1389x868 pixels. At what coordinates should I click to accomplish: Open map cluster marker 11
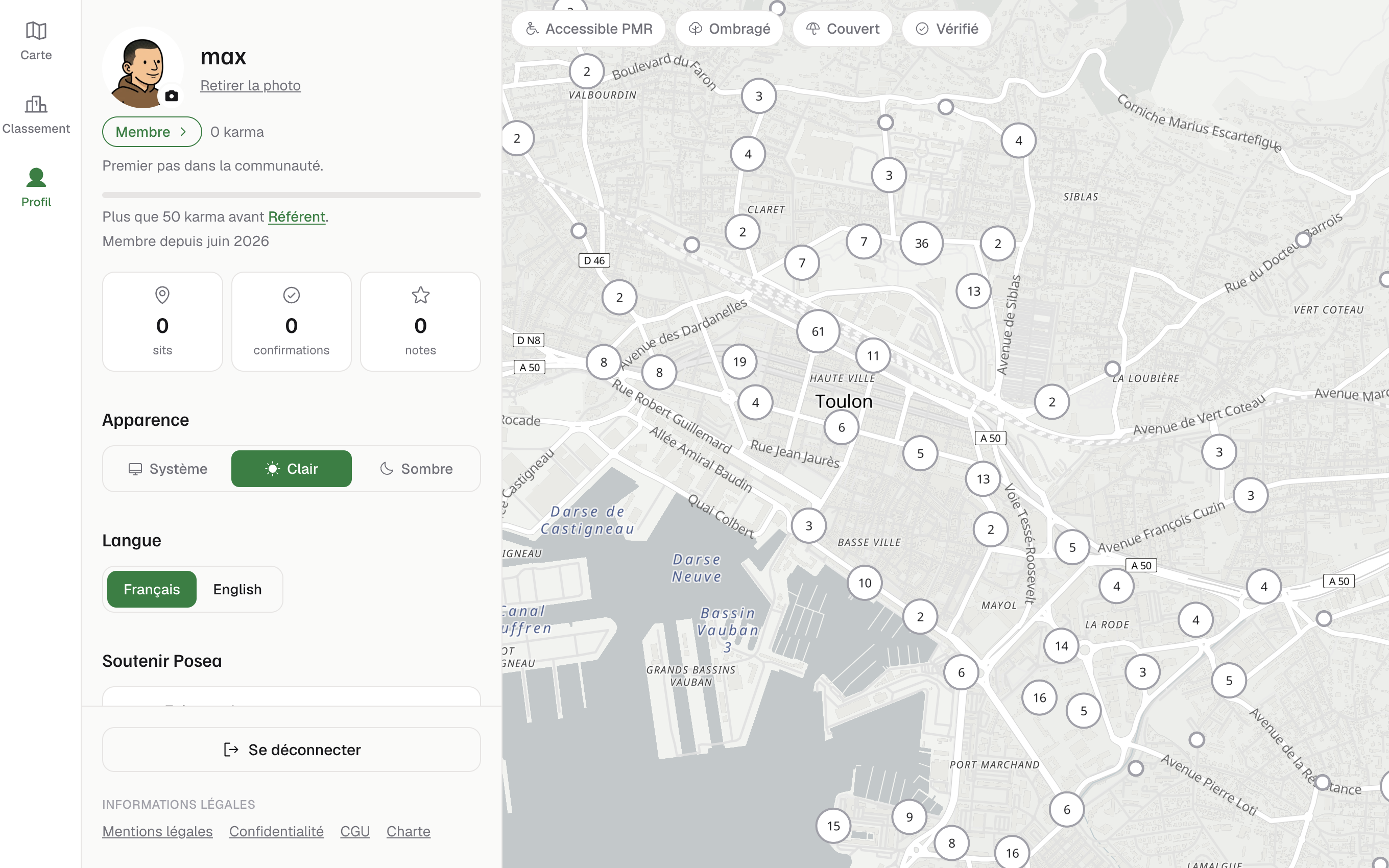(873, 356)
